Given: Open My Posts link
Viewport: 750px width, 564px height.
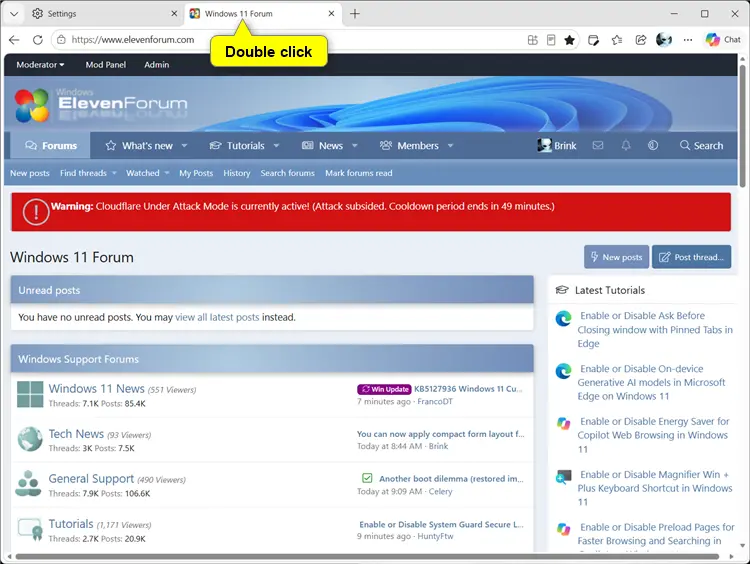Looking at the screenshot, I should point(196,173).
